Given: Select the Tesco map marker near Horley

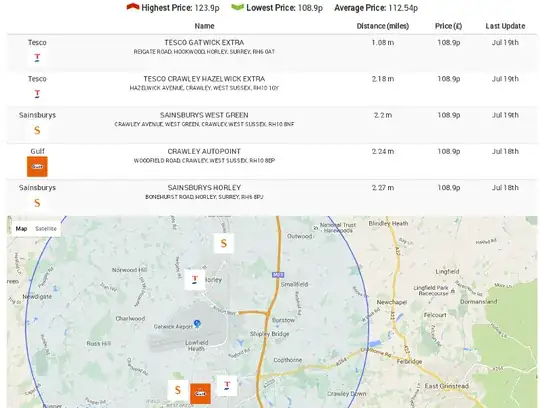Looking at the screenshot, I should click(x=195, y=280).
